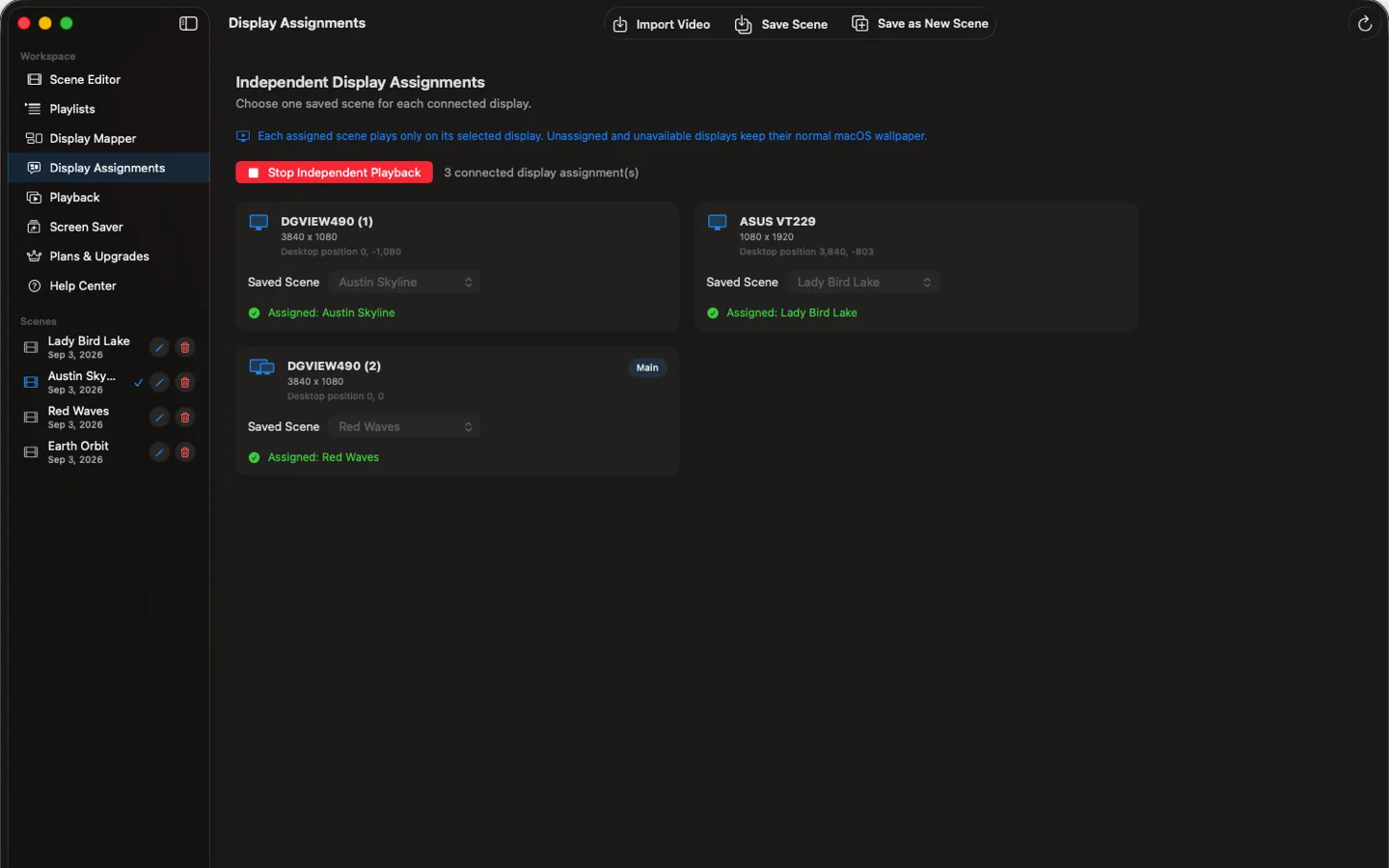Go to Playlists in the sidebar
The image size is (1389, 868).
coord(108,109)
